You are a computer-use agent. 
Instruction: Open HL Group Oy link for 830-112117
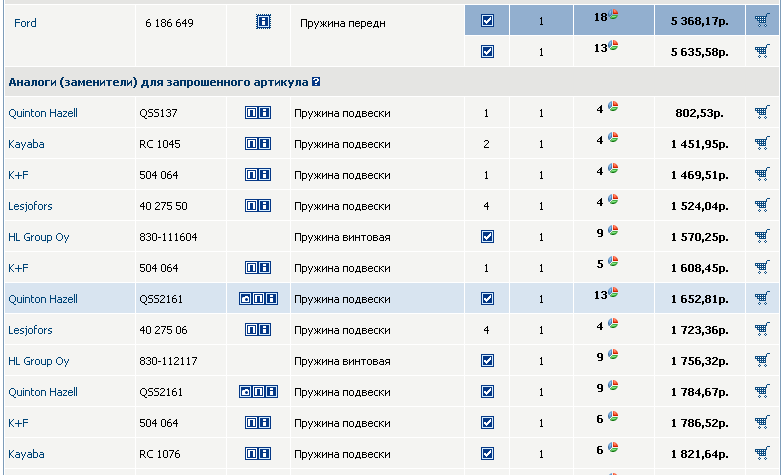pos(38,361)
